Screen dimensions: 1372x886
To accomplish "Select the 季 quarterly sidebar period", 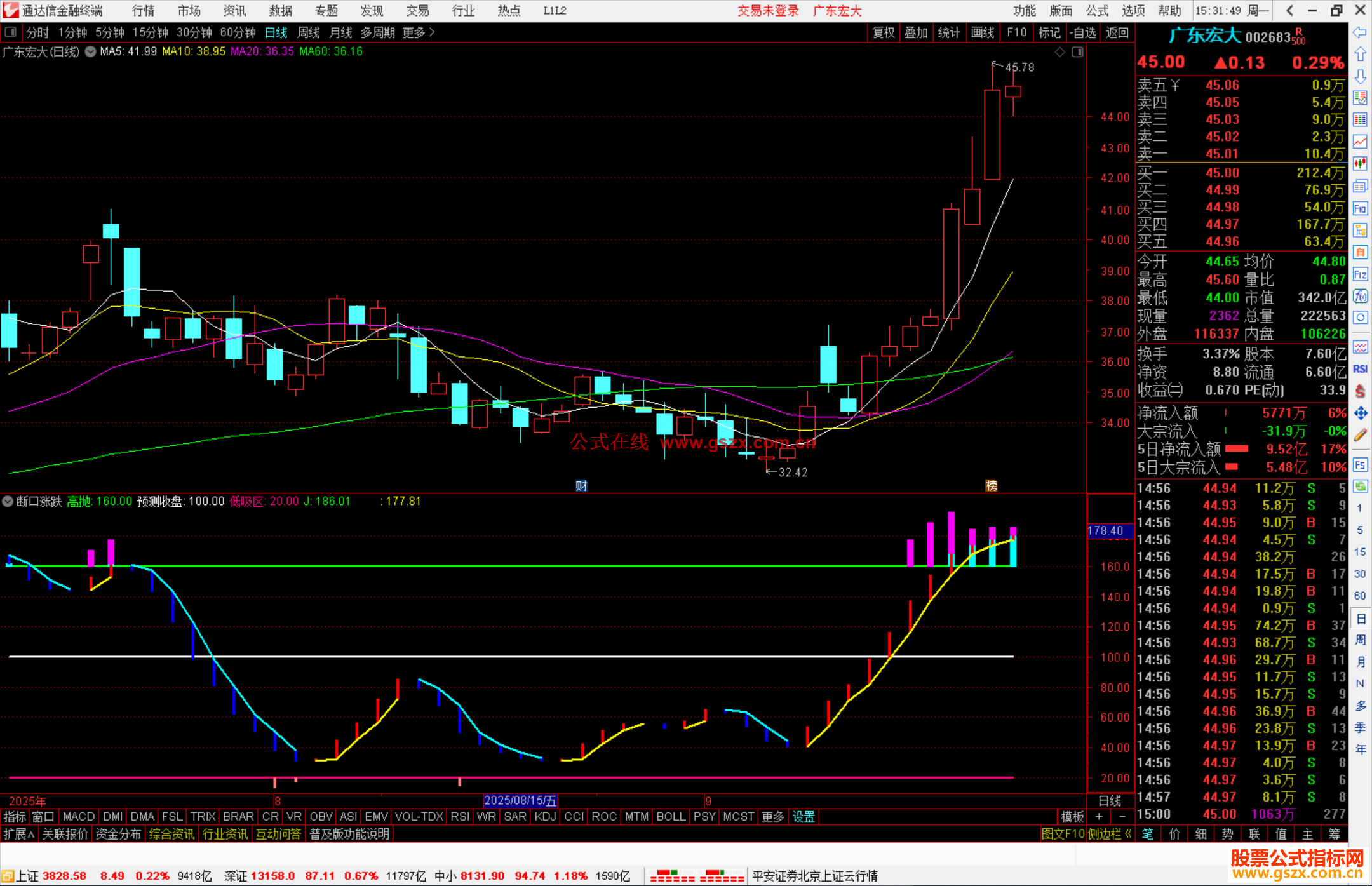I will click(1360, 728).
